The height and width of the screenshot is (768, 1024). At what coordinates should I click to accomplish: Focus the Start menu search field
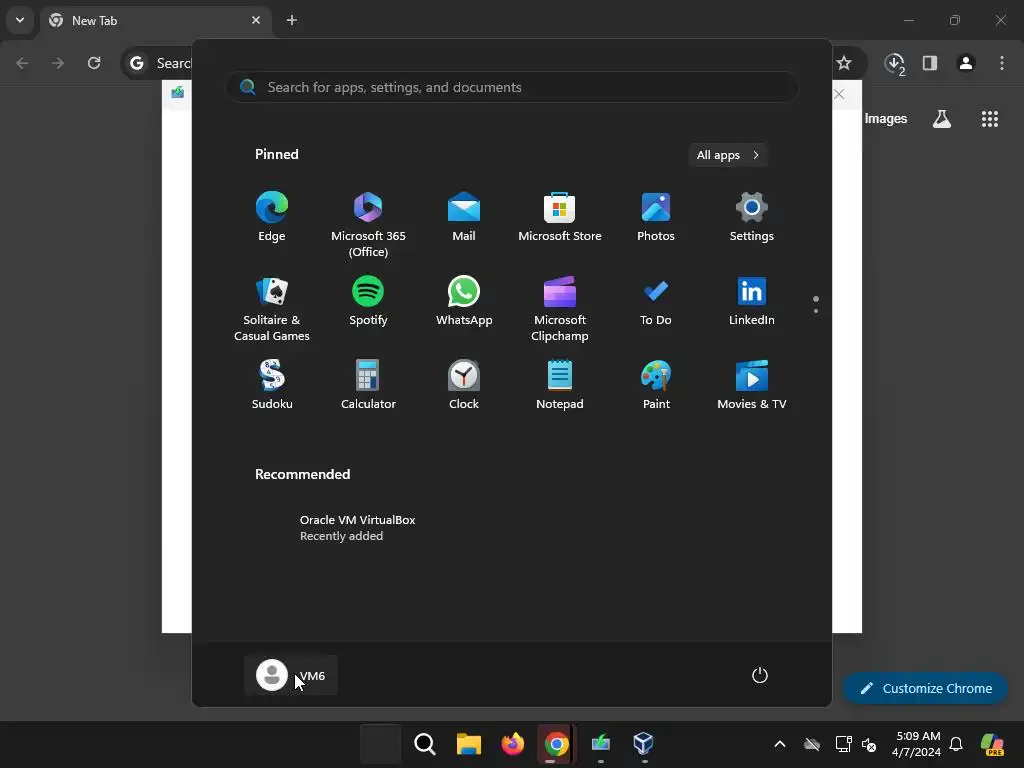(512, 87)
